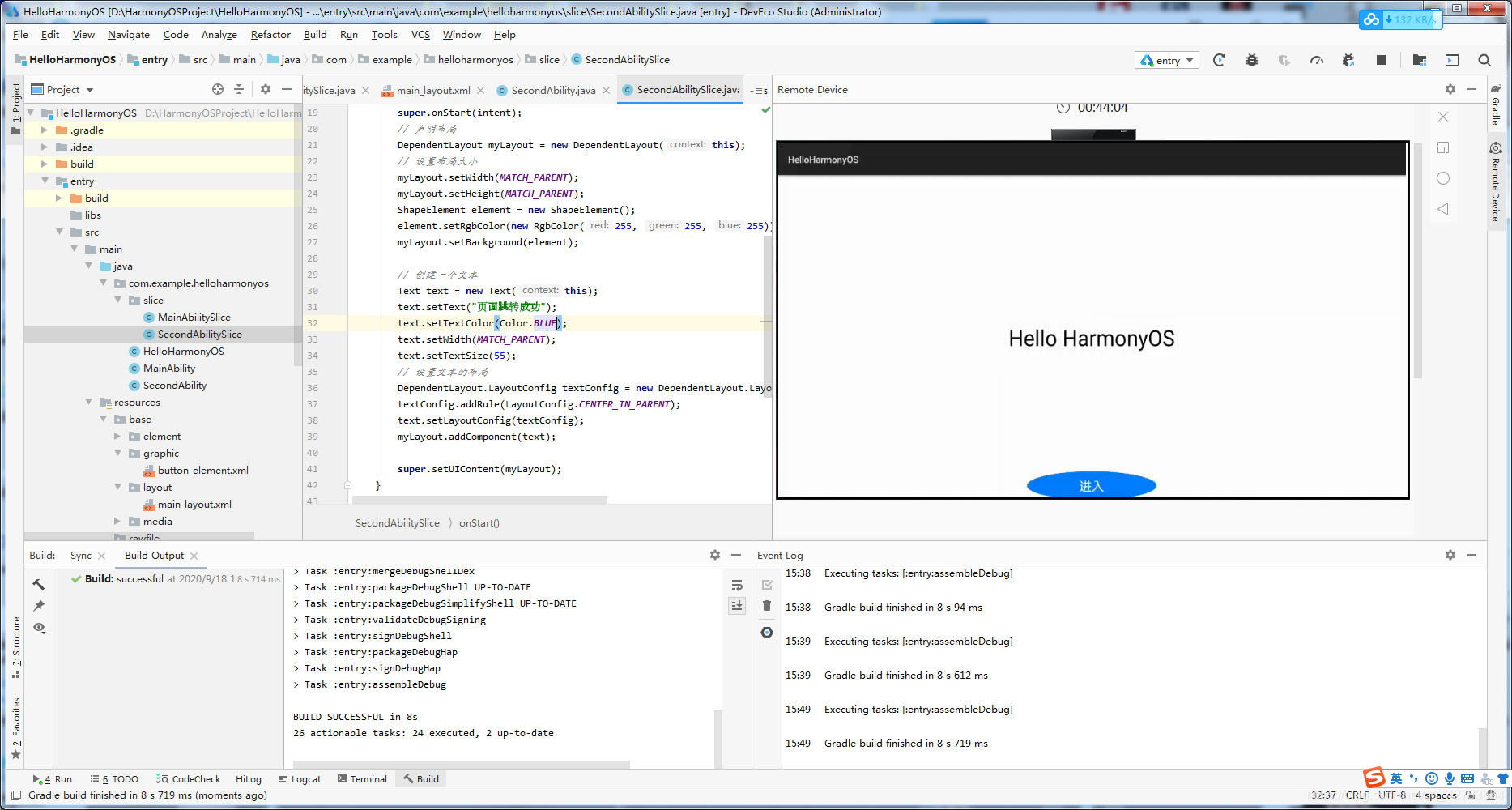Close the remote device emulator session
Screen dimensions: 1512x810
coord(1443,117)
